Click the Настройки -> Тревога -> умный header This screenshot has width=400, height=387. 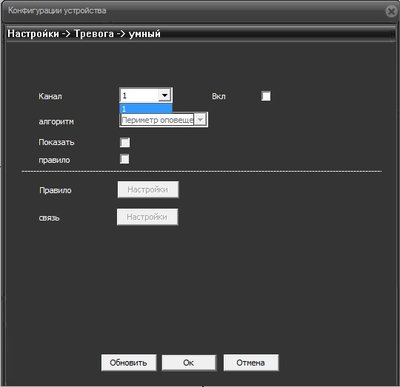click(84, 34)
